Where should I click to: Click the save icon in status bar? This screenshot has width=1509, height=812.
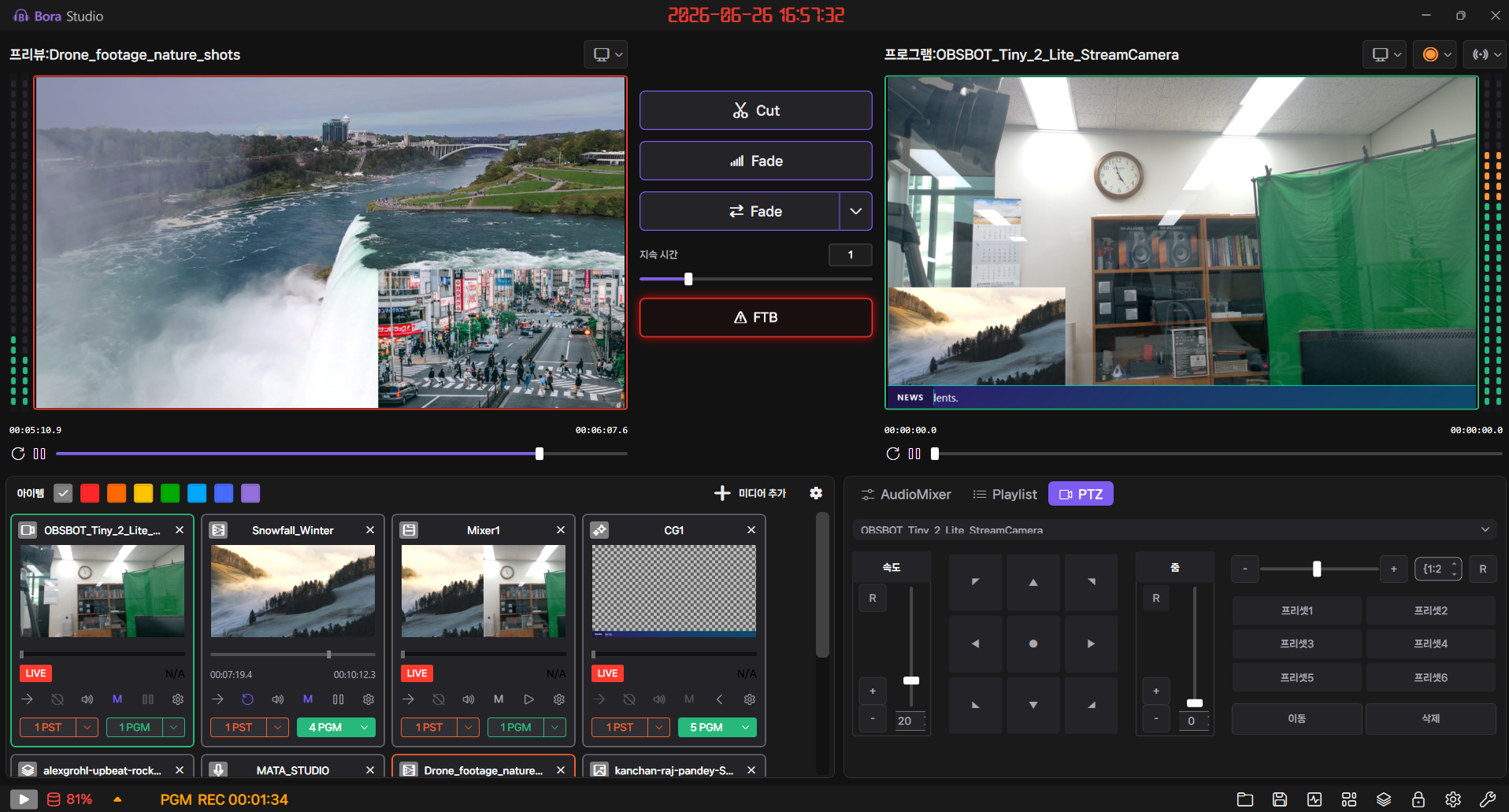[x=1280, y=799]
